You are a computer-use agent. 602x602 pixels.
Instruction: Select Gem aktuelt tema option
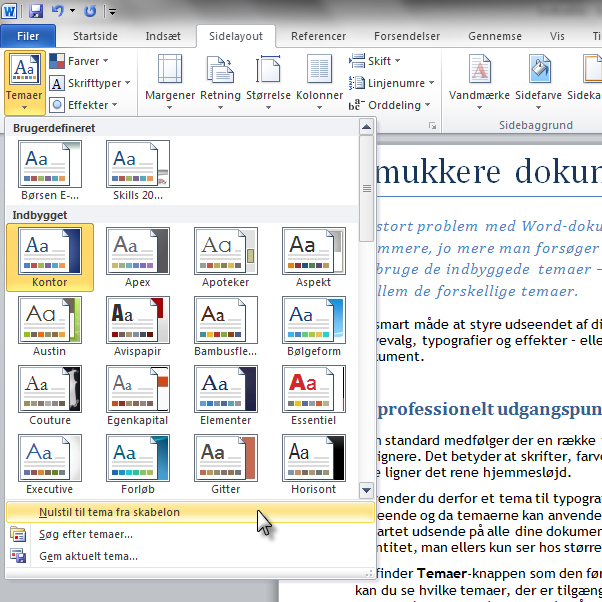click(x=88, y=556)
